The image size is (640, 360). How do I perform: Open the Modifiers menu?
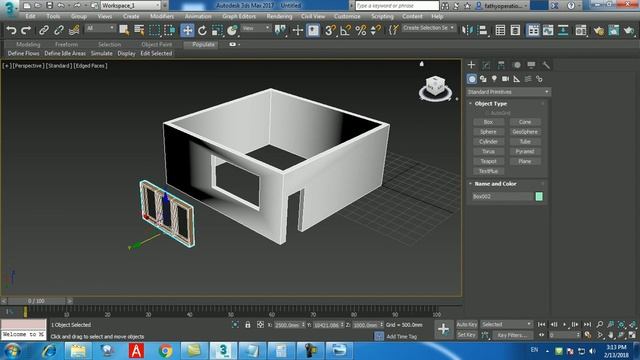(162, 17)
